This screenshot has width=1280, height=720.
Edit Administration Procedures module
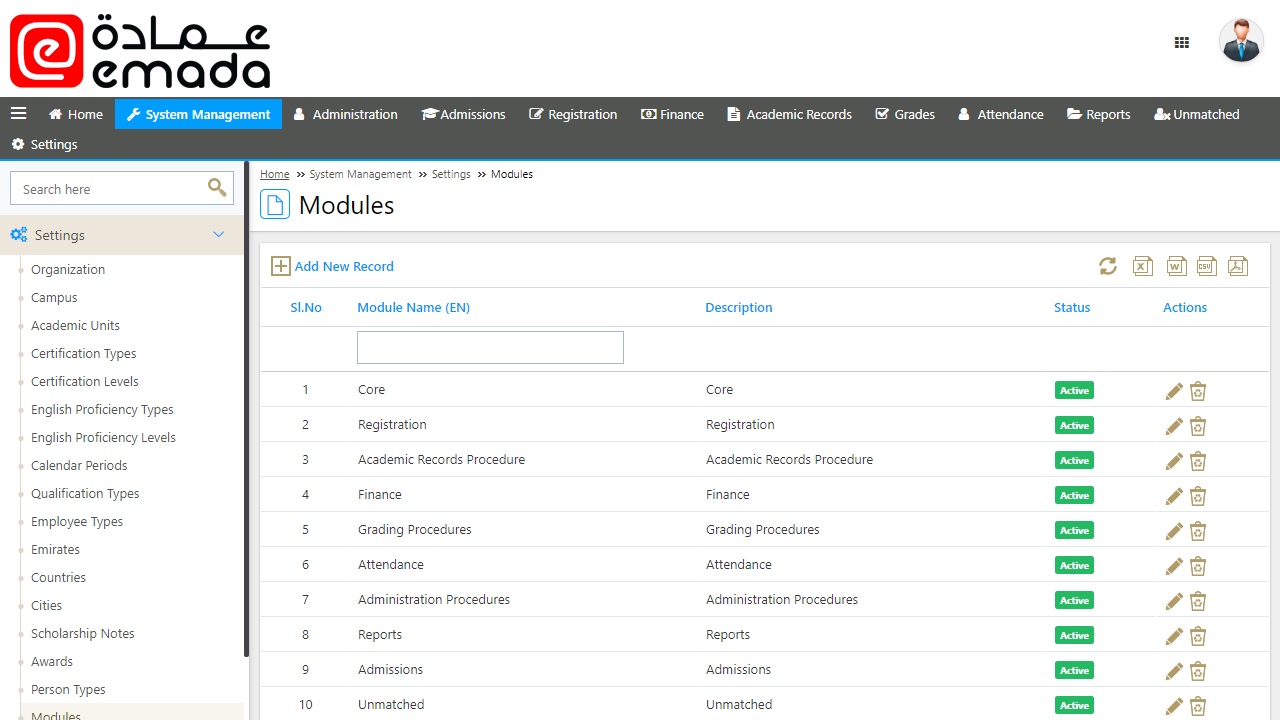1174,601
